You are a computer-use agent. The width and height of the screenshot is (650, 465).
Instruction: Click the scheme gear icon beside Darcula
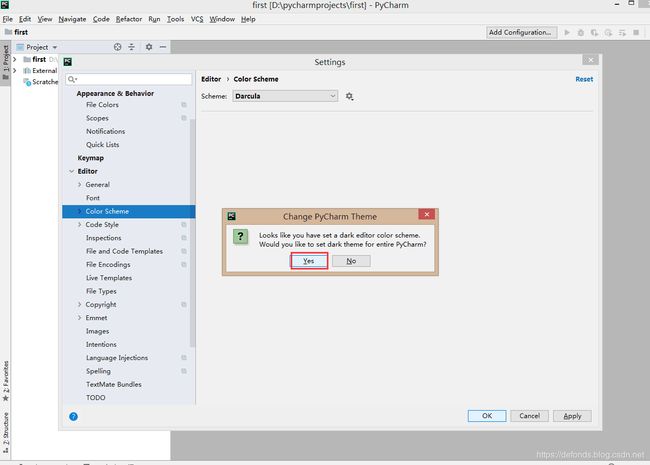tap(349, 96)
